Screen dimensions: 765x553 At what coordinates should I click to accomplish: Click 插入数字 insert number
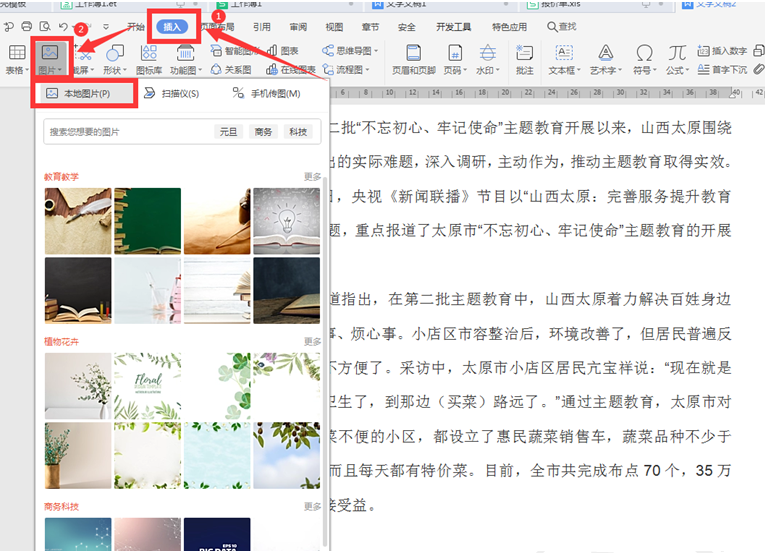pyautogui.click(x=722, y=51)
